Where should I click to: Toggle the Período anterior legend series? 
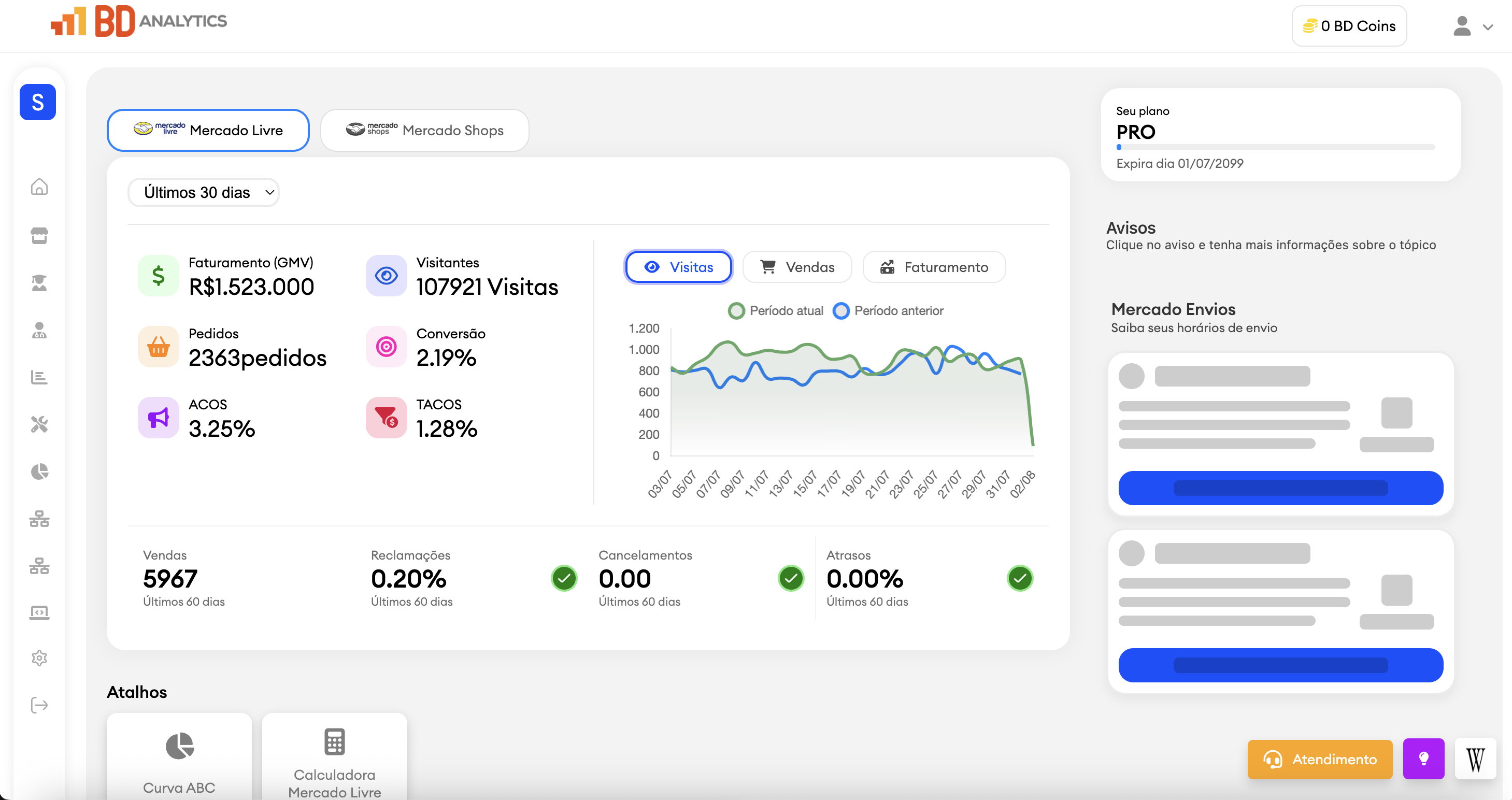coord(888,310)
